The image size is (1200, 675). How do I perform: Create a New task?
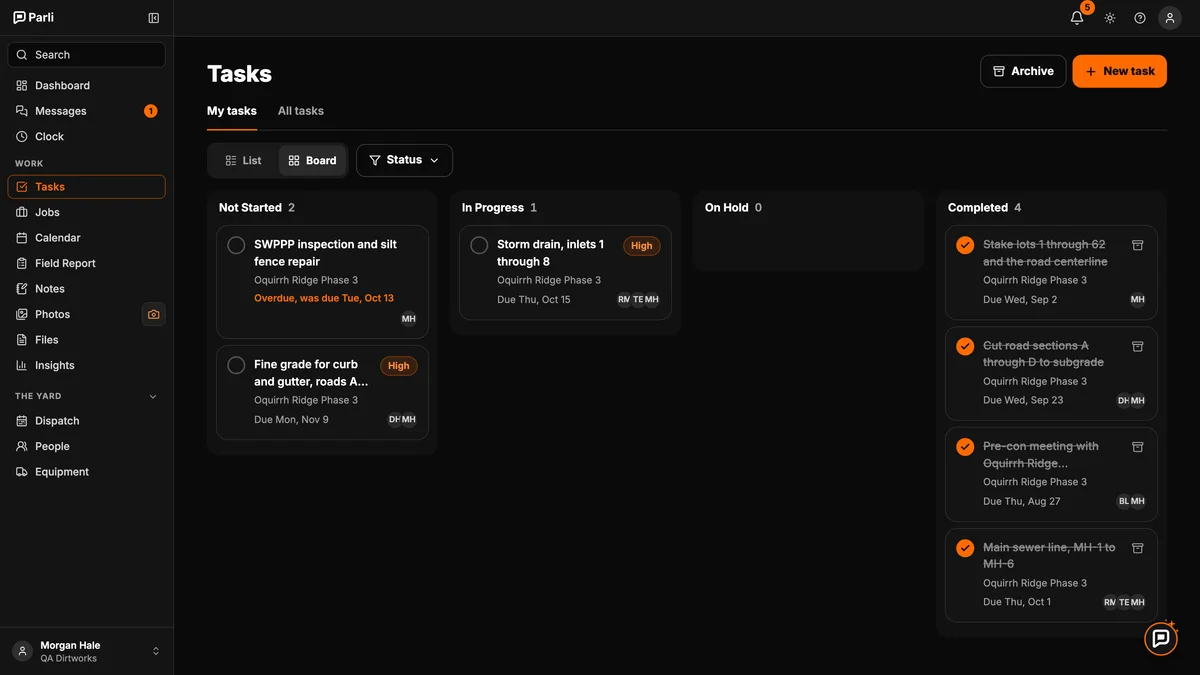coord(1119,71)
